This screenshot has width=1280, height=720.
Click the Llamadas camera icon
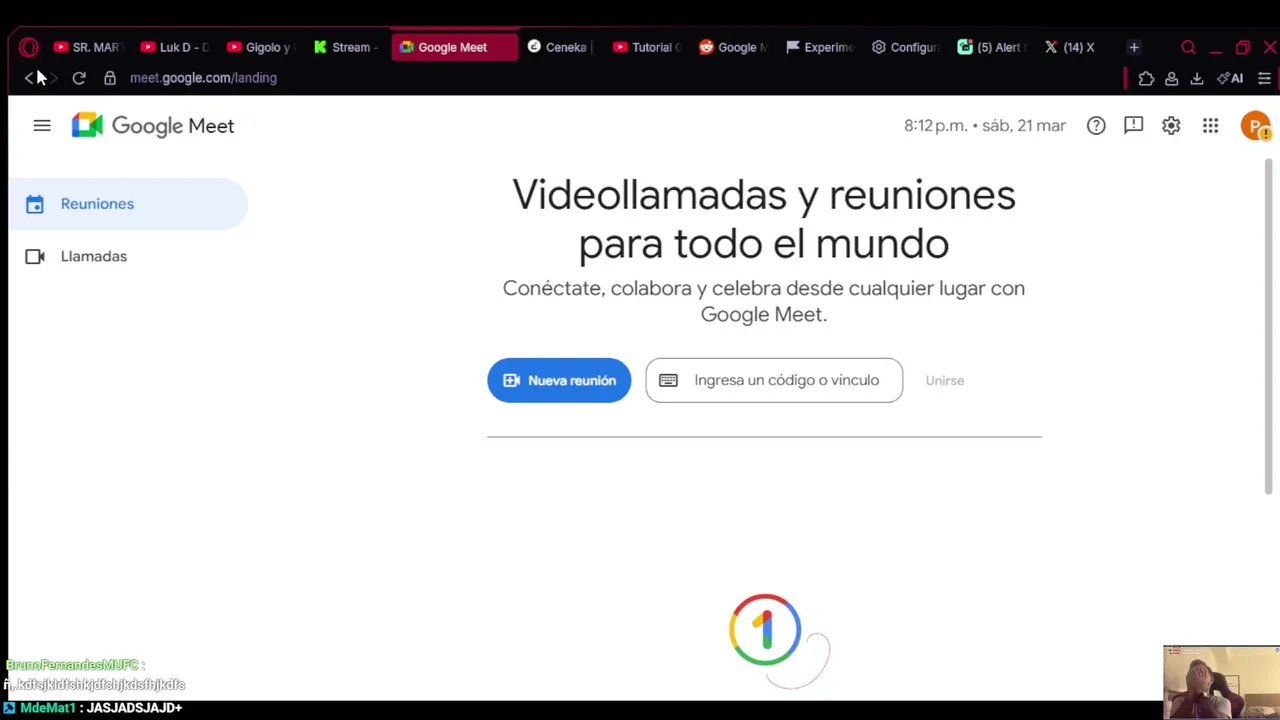point(35,256)
